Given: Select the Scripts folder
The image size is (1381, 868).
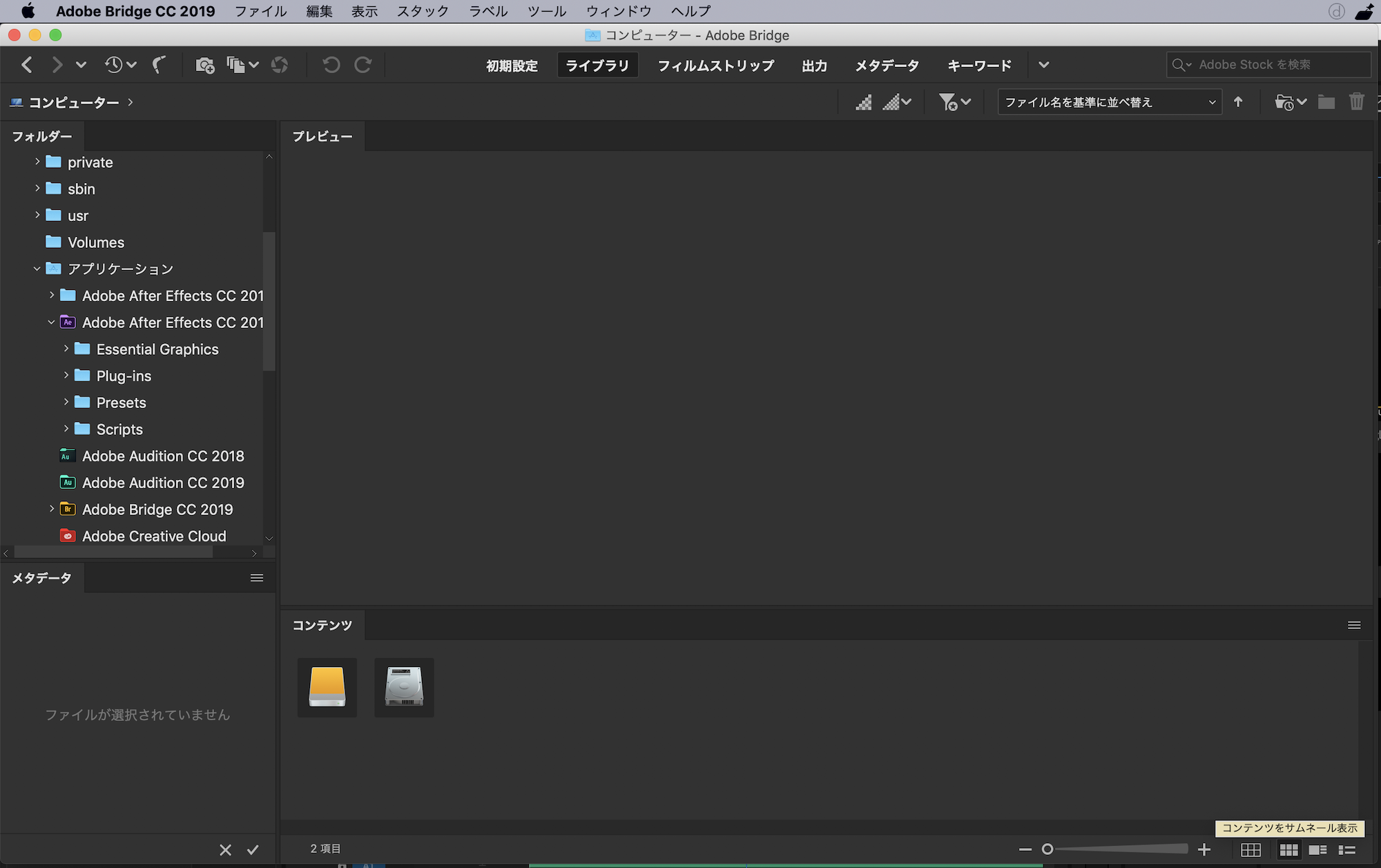Looking at the screenshot, I should tap(119, 430).
